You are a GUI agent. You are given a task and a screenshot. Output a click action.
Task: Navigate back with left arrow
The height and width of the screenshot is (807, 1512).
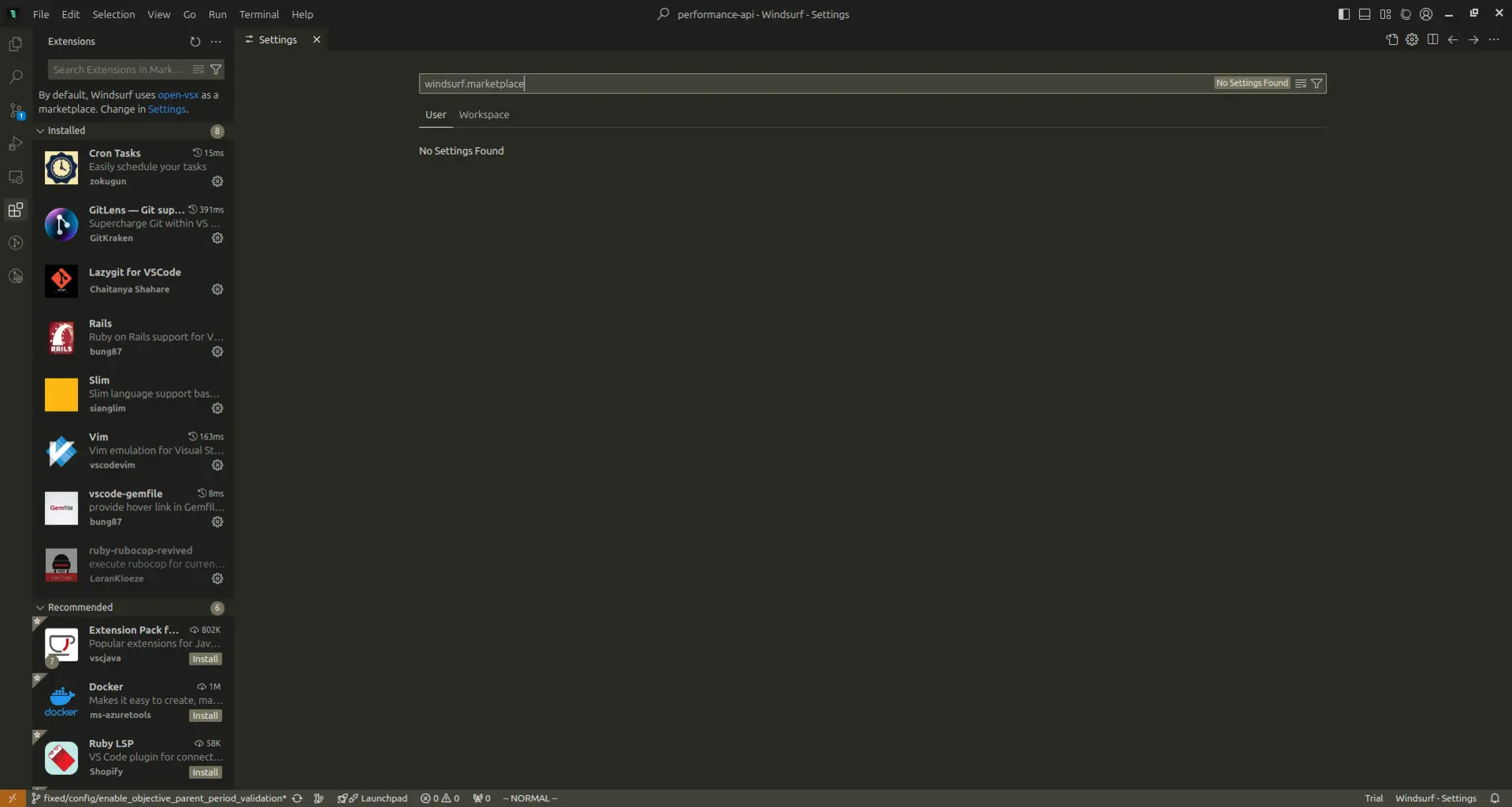[1453, 39]
